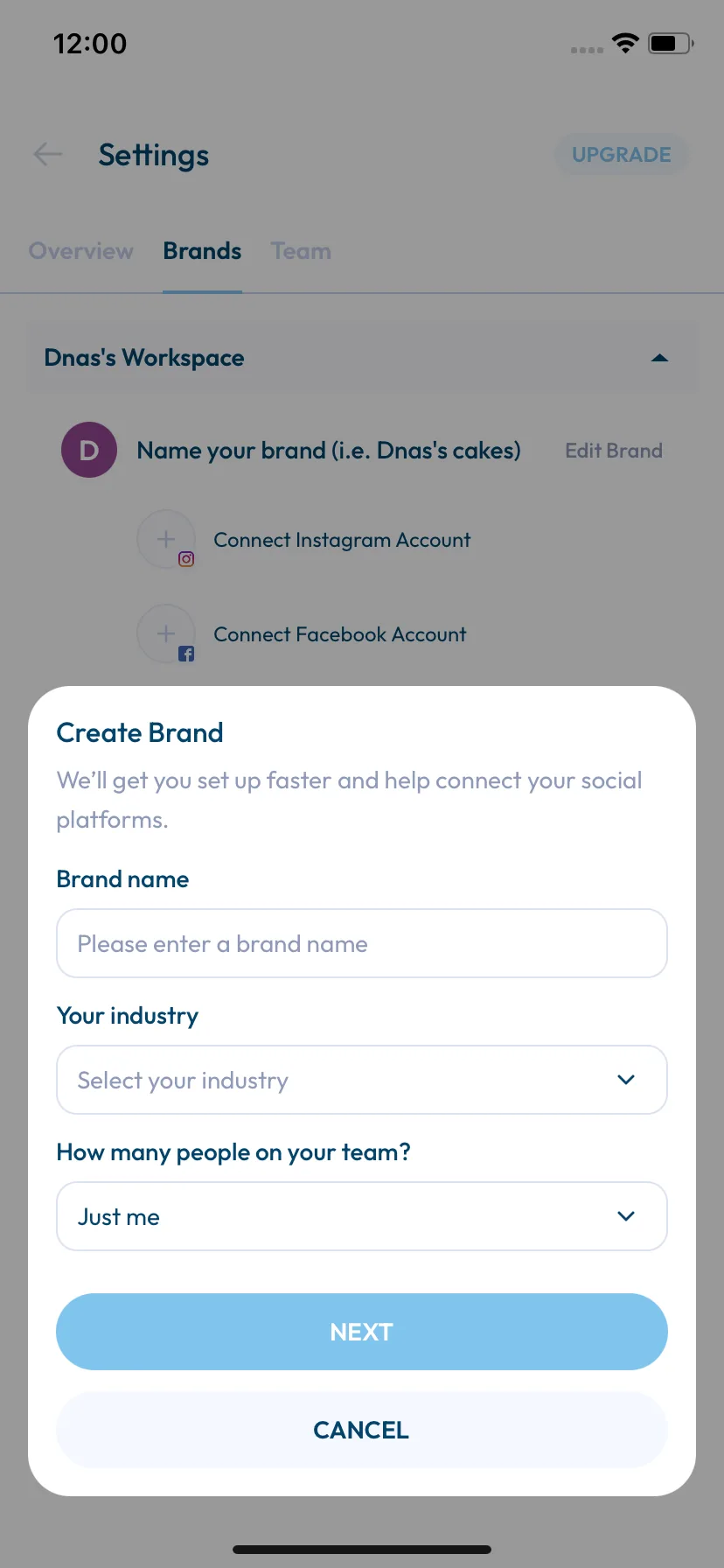Click the Wi-Fi status icon

[x=625, y=43]
